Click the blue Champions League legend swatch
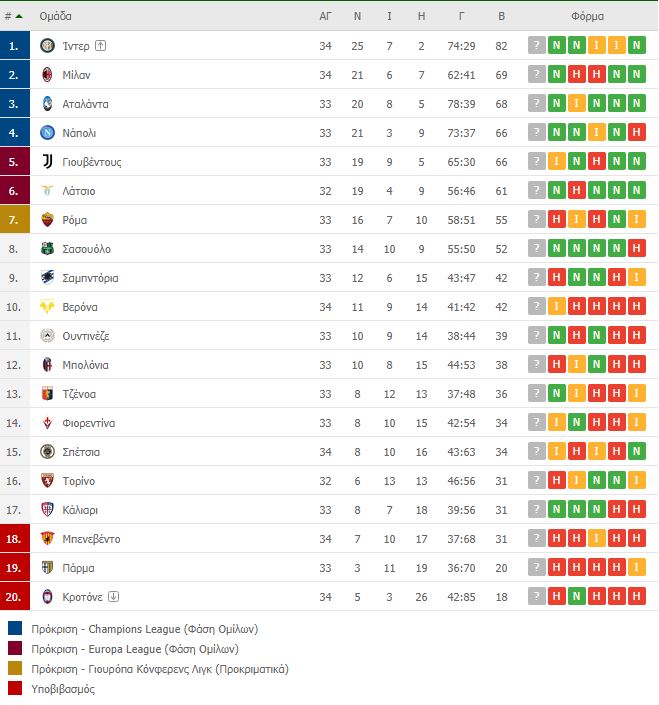The width and height of the screenshot is (659, 705). point(14,629)
